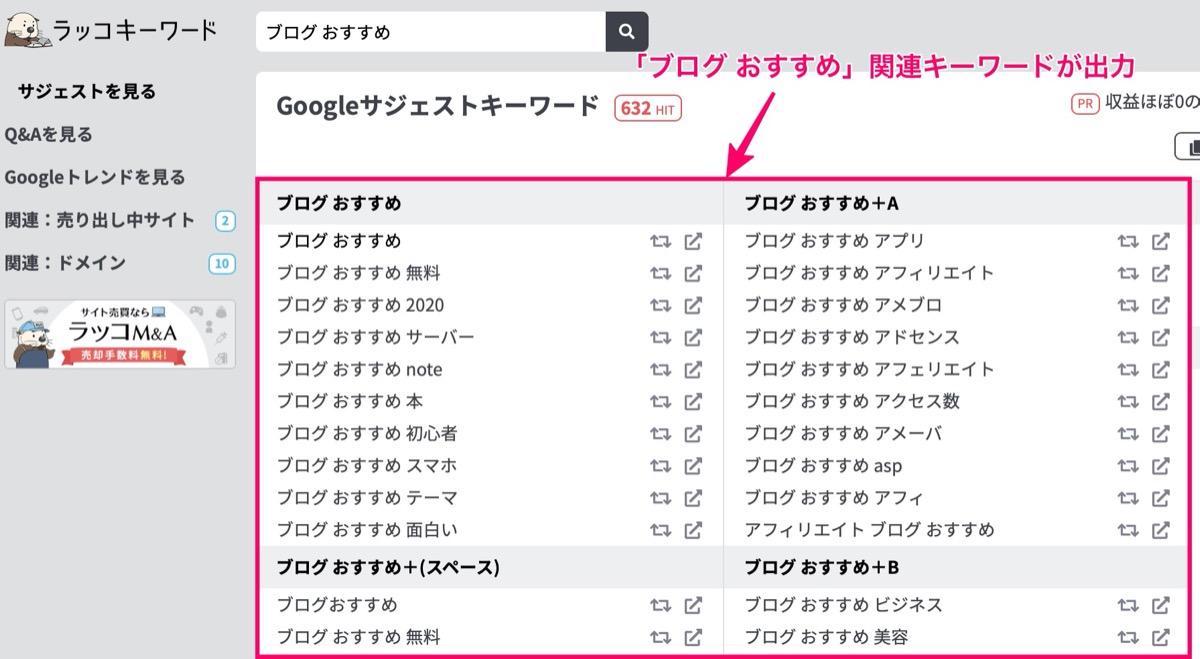
Task: Click the ラッコキーワード site title
Action: tap(134, 30)
